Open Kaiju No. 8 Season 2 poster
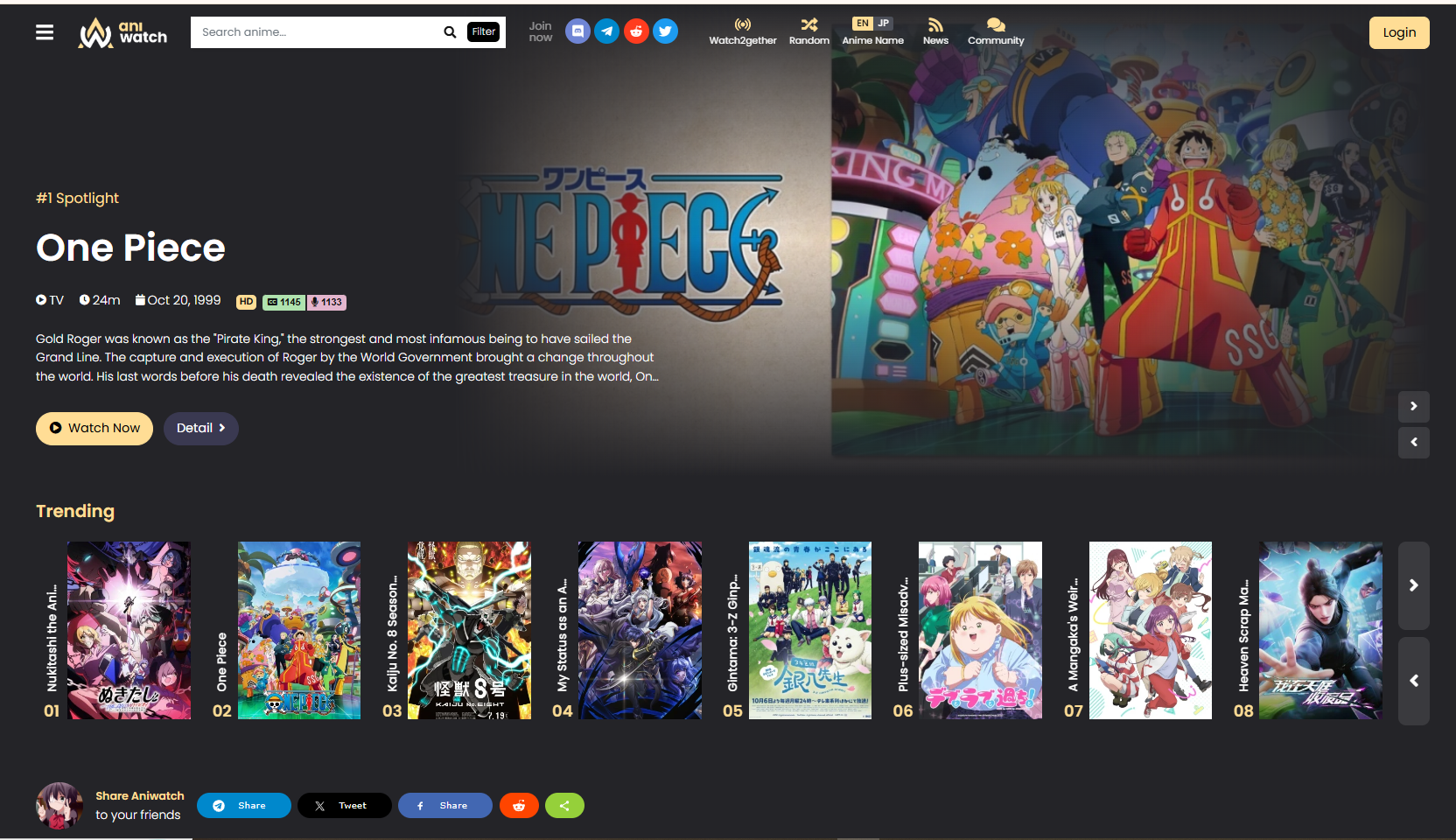The width and height of the screenshot is (1456, 840). [x=469, y=630]
